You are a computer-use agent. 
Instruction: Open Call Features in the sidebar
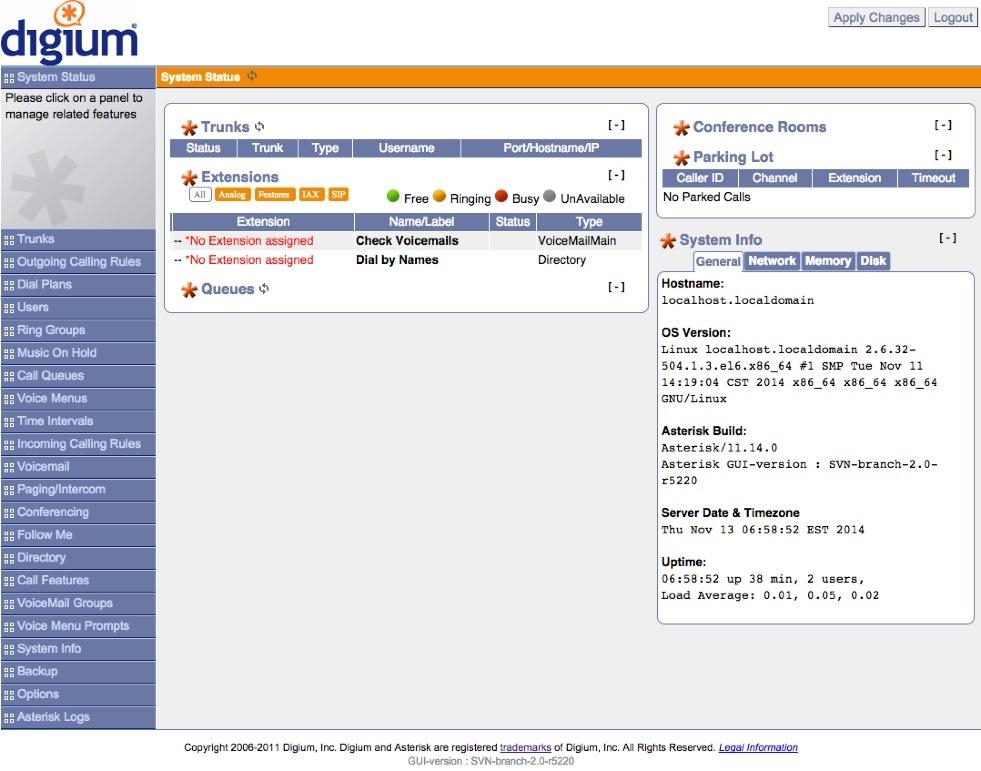tap(78, 581)
